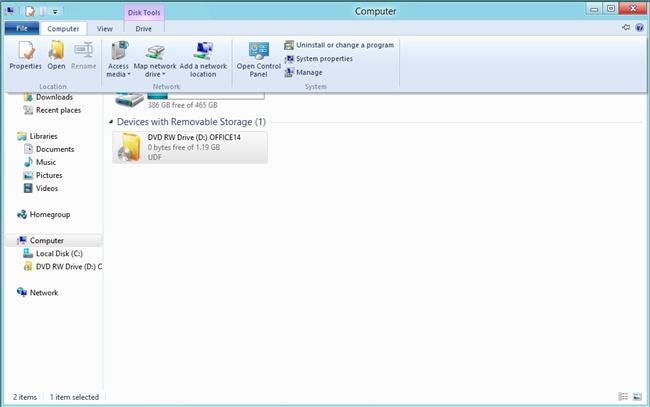Click the Pictures icon in sidebar
This screenshot has width=650, height=407.
point(28,175)
